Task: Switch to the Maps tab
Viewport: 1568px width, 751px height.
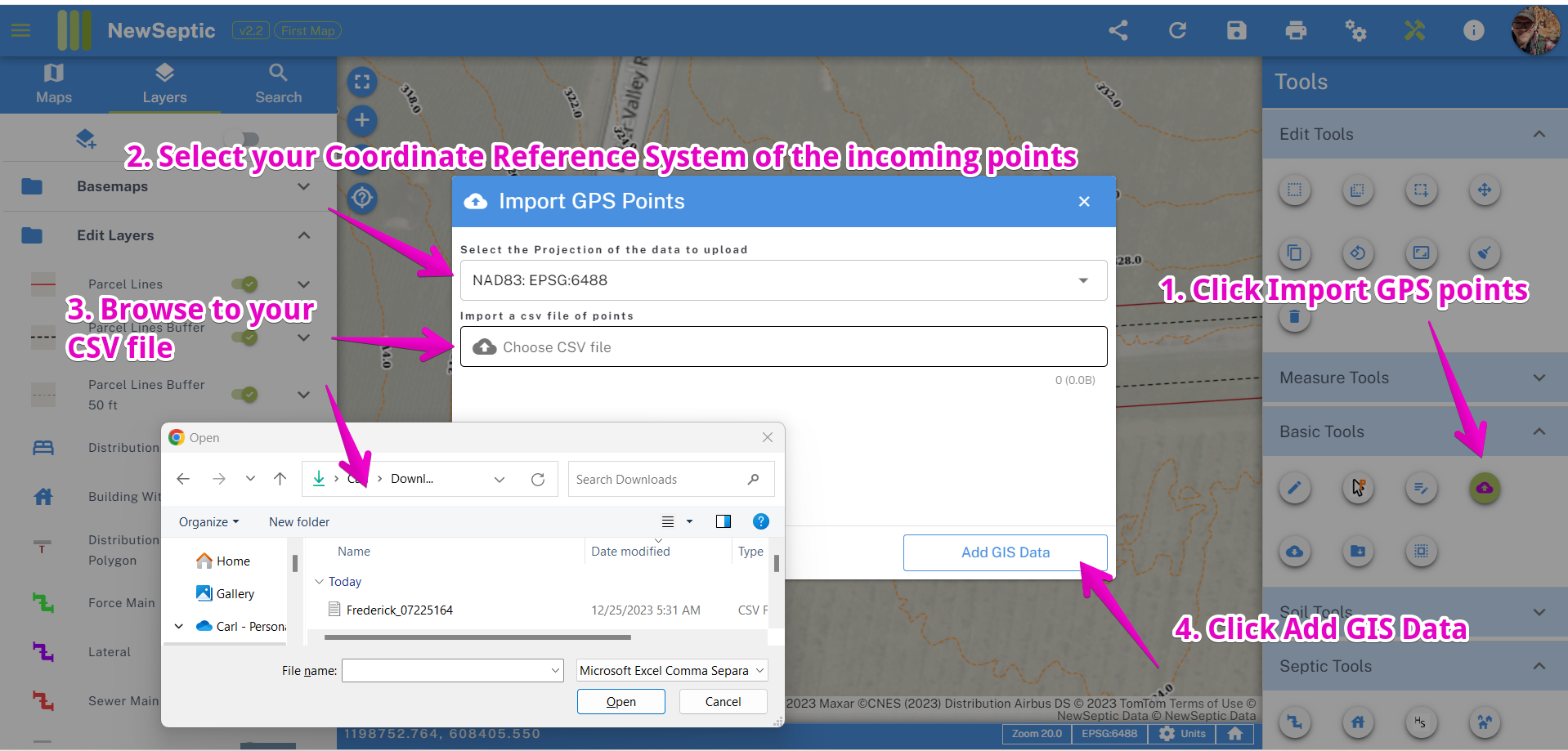Action: tap(54, 84)
